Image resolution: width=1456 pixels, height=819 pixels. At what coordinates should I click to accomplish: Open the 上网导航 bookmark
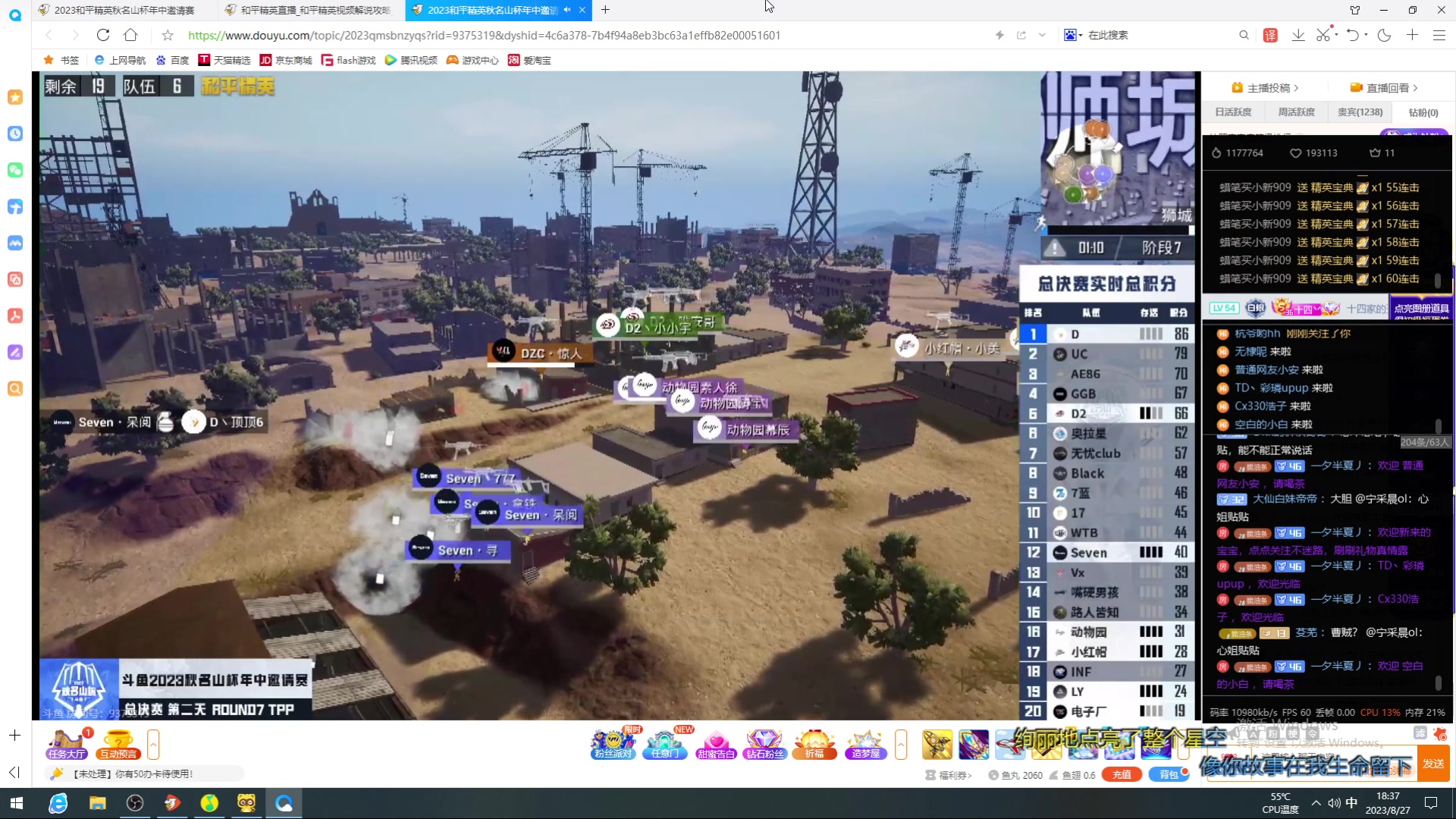click(x=120, y=60)
